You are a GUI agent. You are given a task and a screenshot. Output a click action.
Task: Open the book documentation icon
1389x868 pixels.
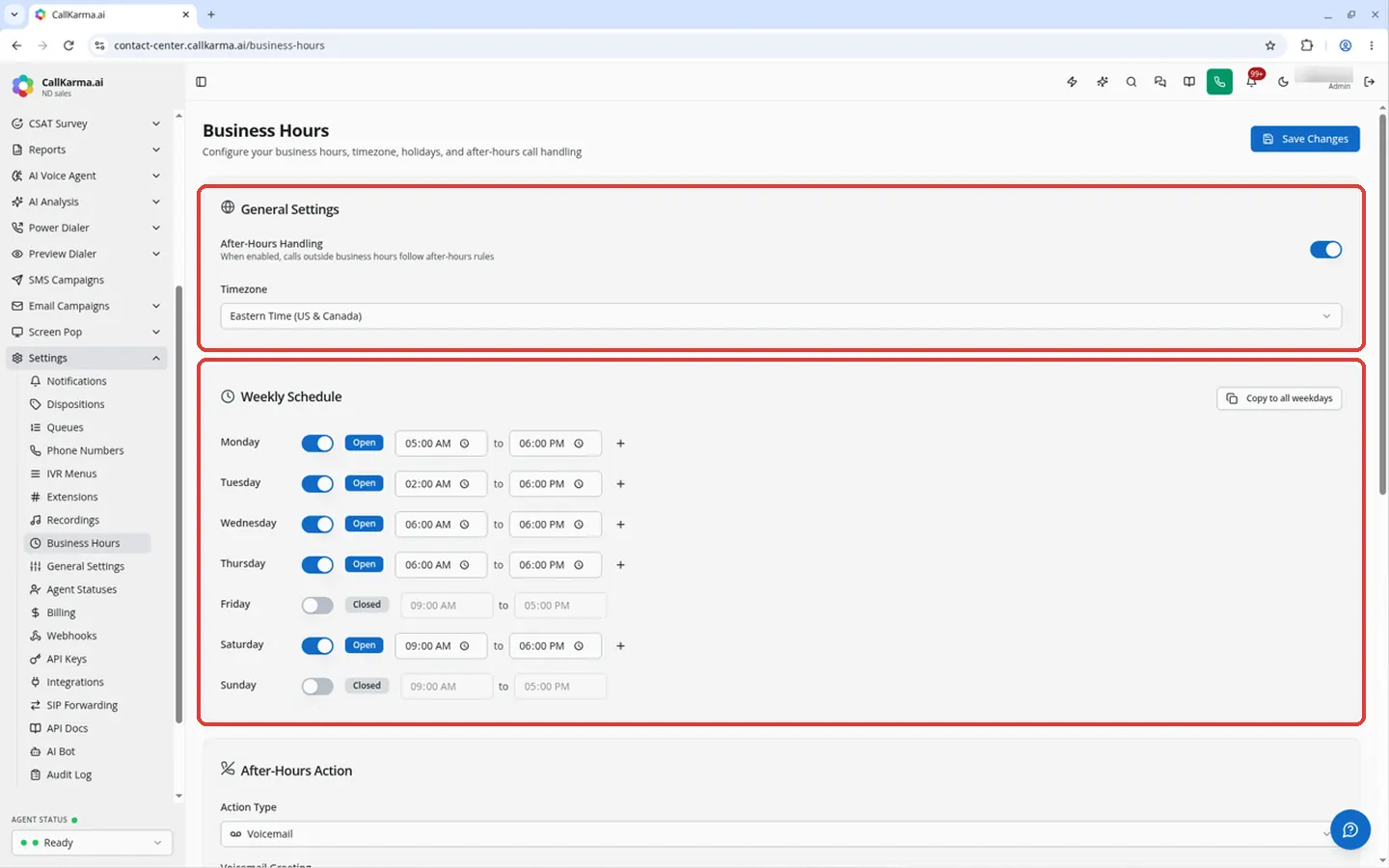1189,82
